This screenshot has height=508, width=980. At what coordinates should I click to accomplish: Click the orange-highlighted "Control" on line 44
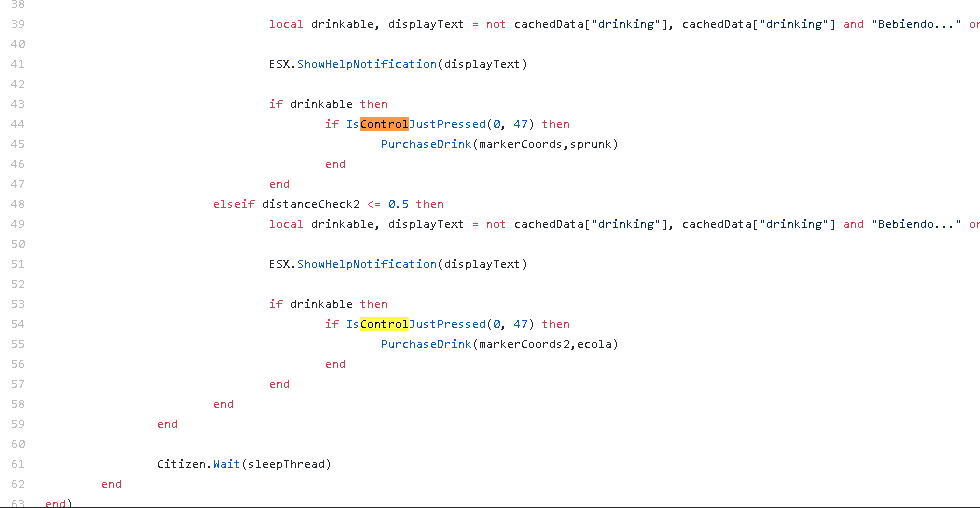(x=384, y=124)
